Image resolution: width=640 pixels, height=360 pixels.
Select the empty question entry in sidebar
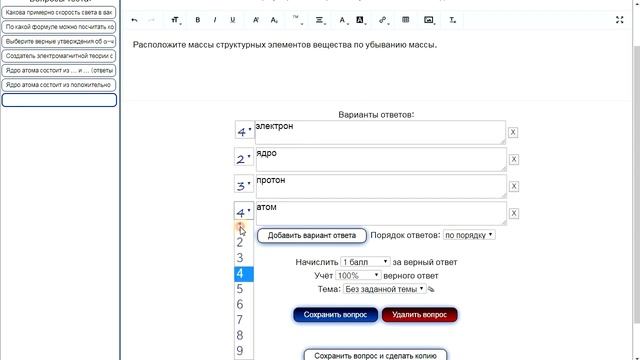(x=59, y=100)
